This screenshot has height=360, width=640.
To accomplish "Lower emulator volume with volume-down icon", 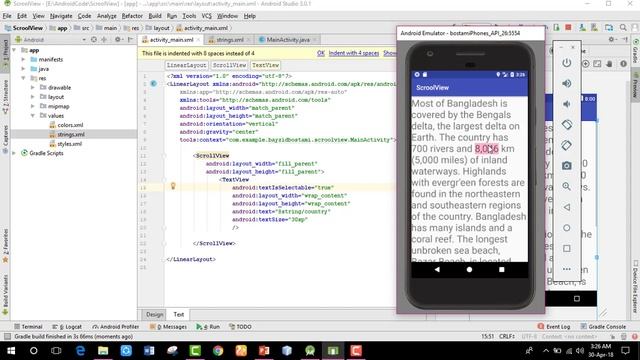I will [567, 104].
